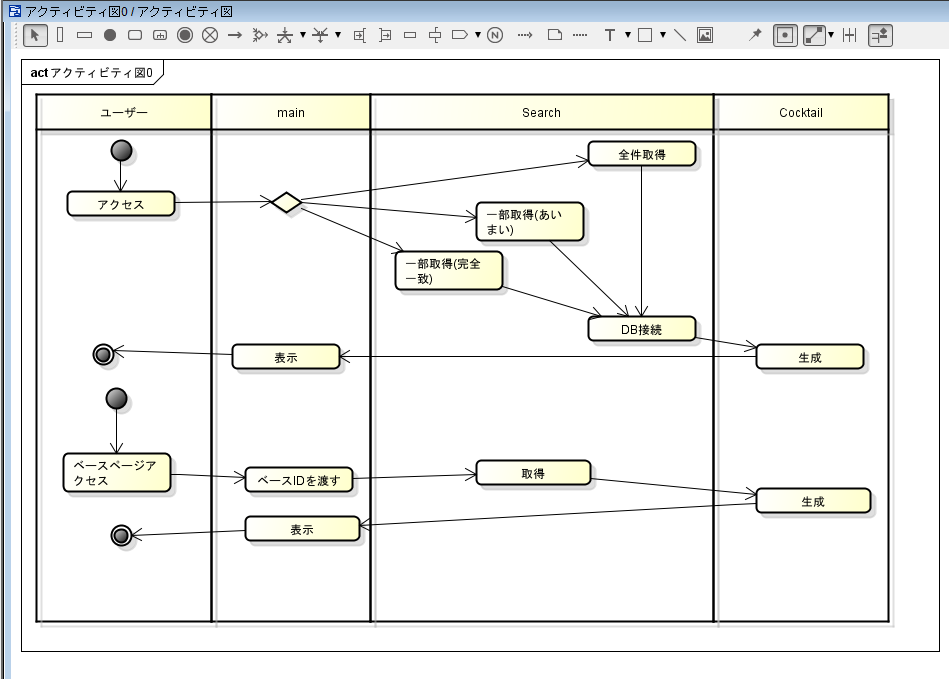This screenshot has height=679, width=949.
Task: Select the ベースIDを渡す action node
Action: pyautogui.click(x=299, y=480)
